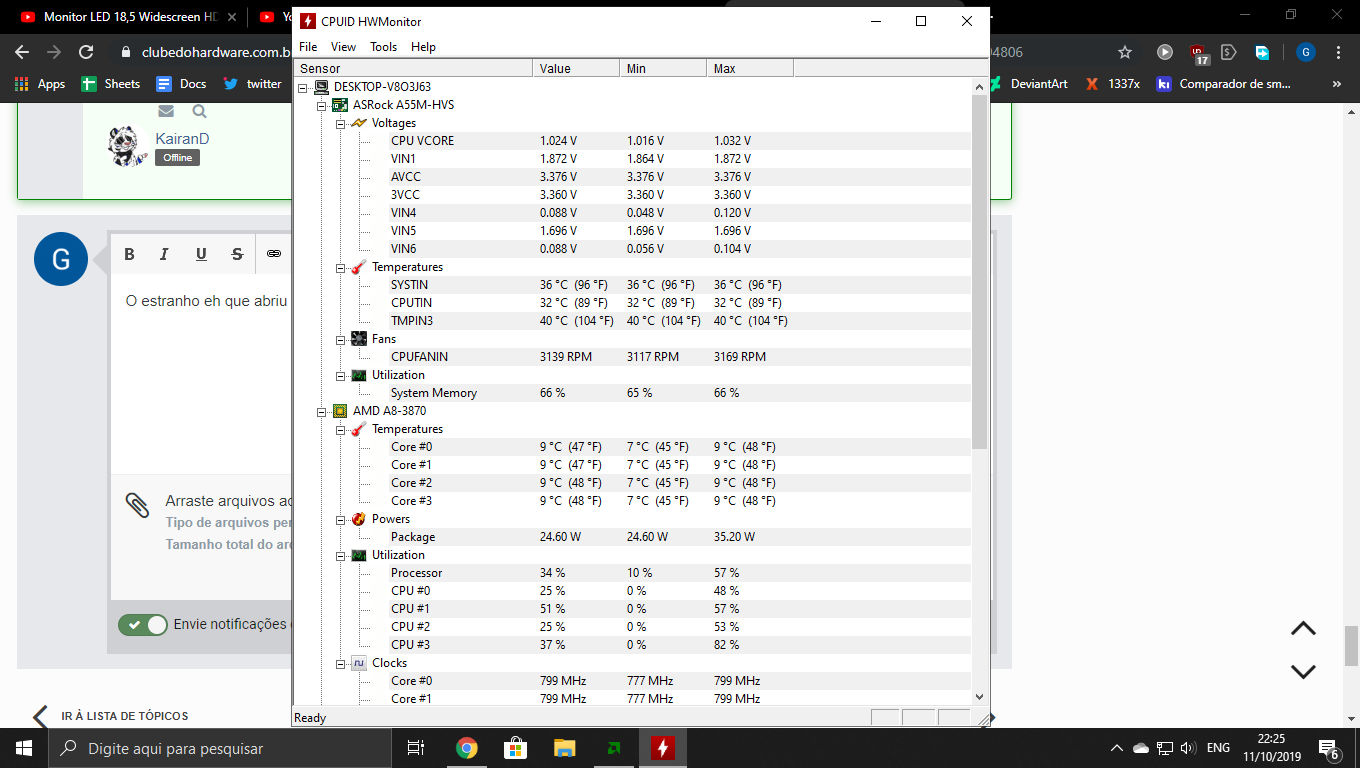1360x768 pixels.
Task: Click the 3139 RPM value
Action: [x=566, y=357]
